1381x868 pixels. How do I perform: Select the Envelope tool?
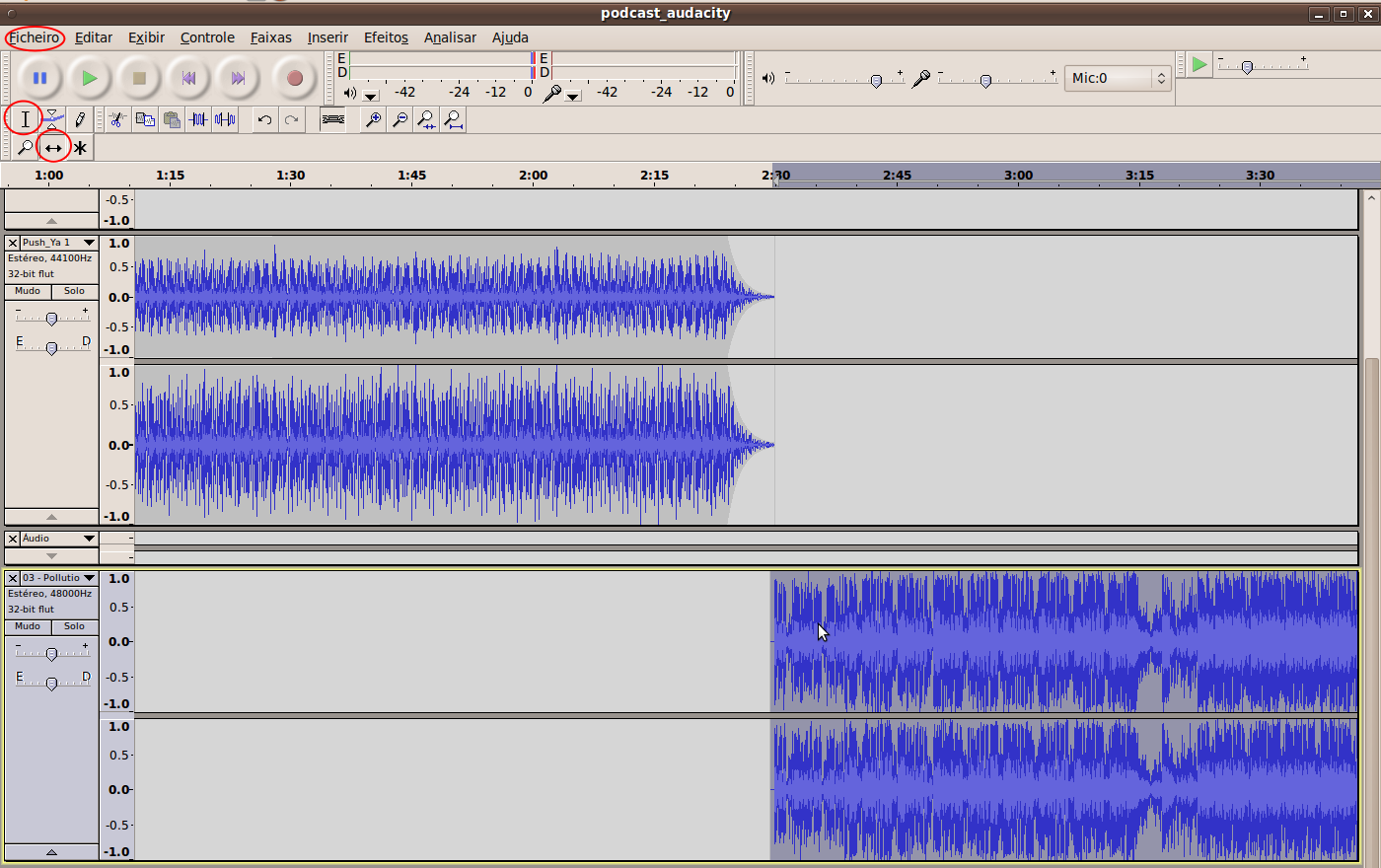[52, 119]
